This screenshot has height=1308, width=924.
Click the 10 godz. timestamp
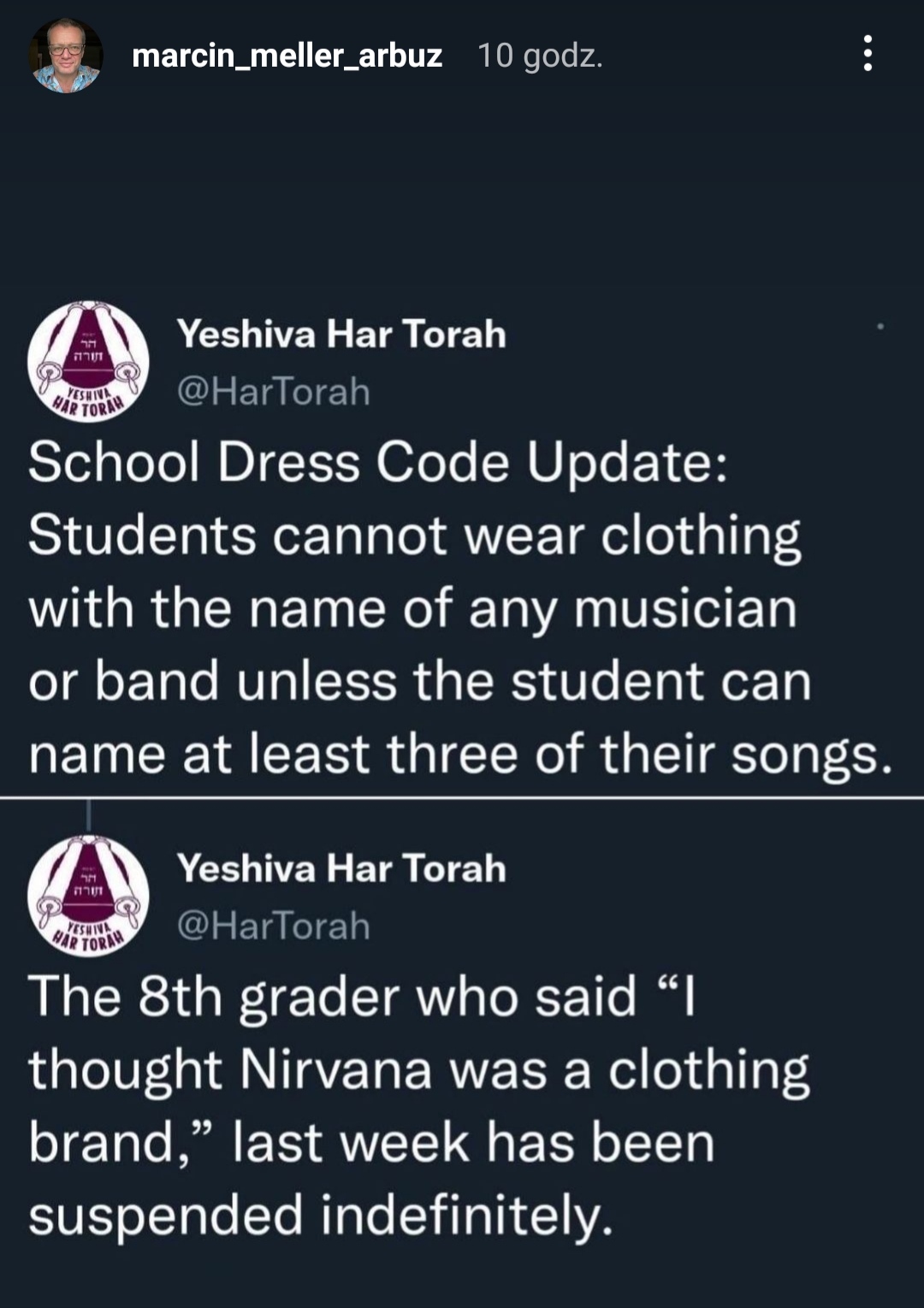[540, 56]
